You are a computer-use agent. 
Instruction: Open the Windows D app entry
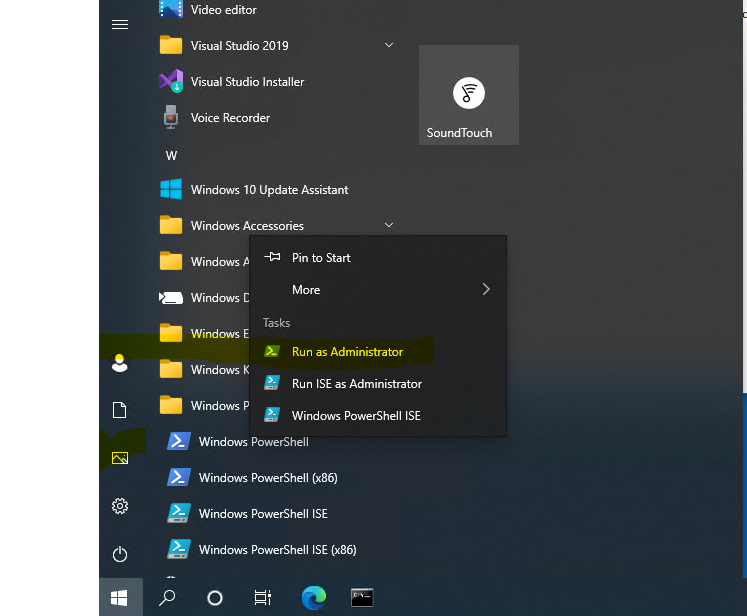click(x=204, y=297)
